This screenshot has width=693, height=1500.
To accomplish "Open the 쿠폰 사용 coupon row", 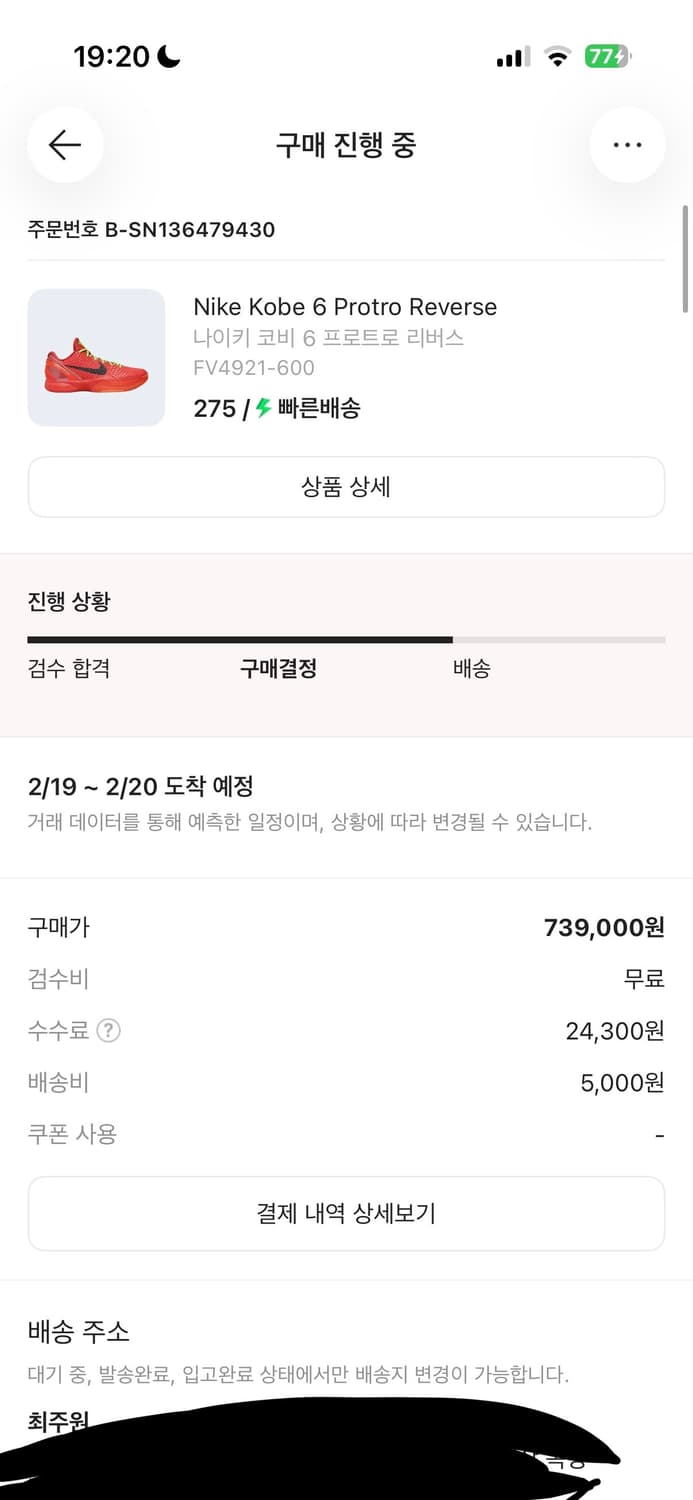I will (346, 1134).
